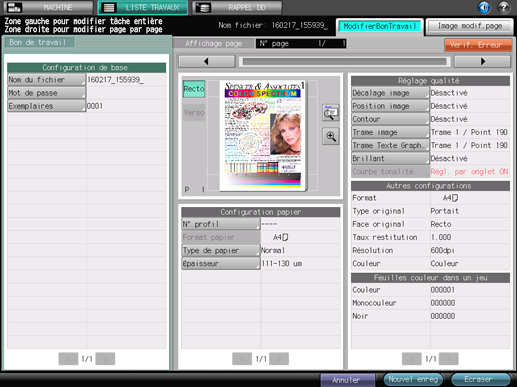Open Trame image setting
The height and width of the screenshot is (387, 517).
(390, 132)
